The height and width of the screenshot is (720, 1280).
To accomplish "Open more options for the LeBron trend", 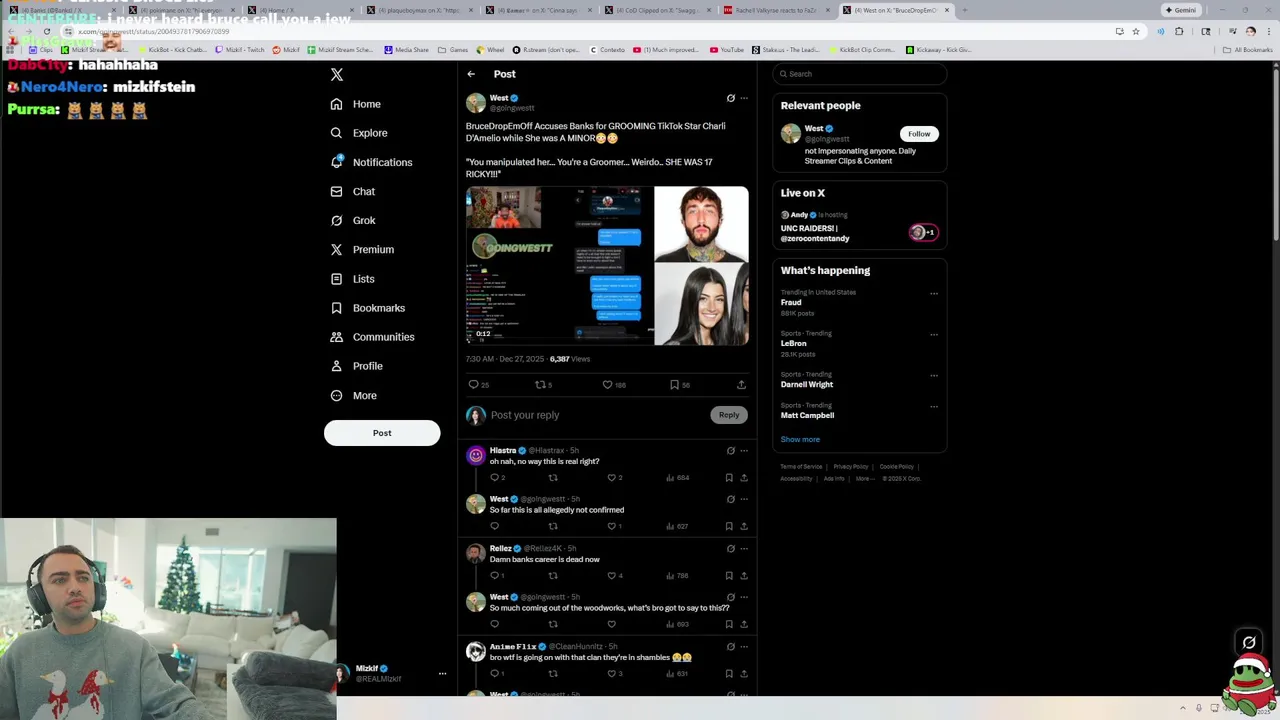I will click(x=934, y=335).
